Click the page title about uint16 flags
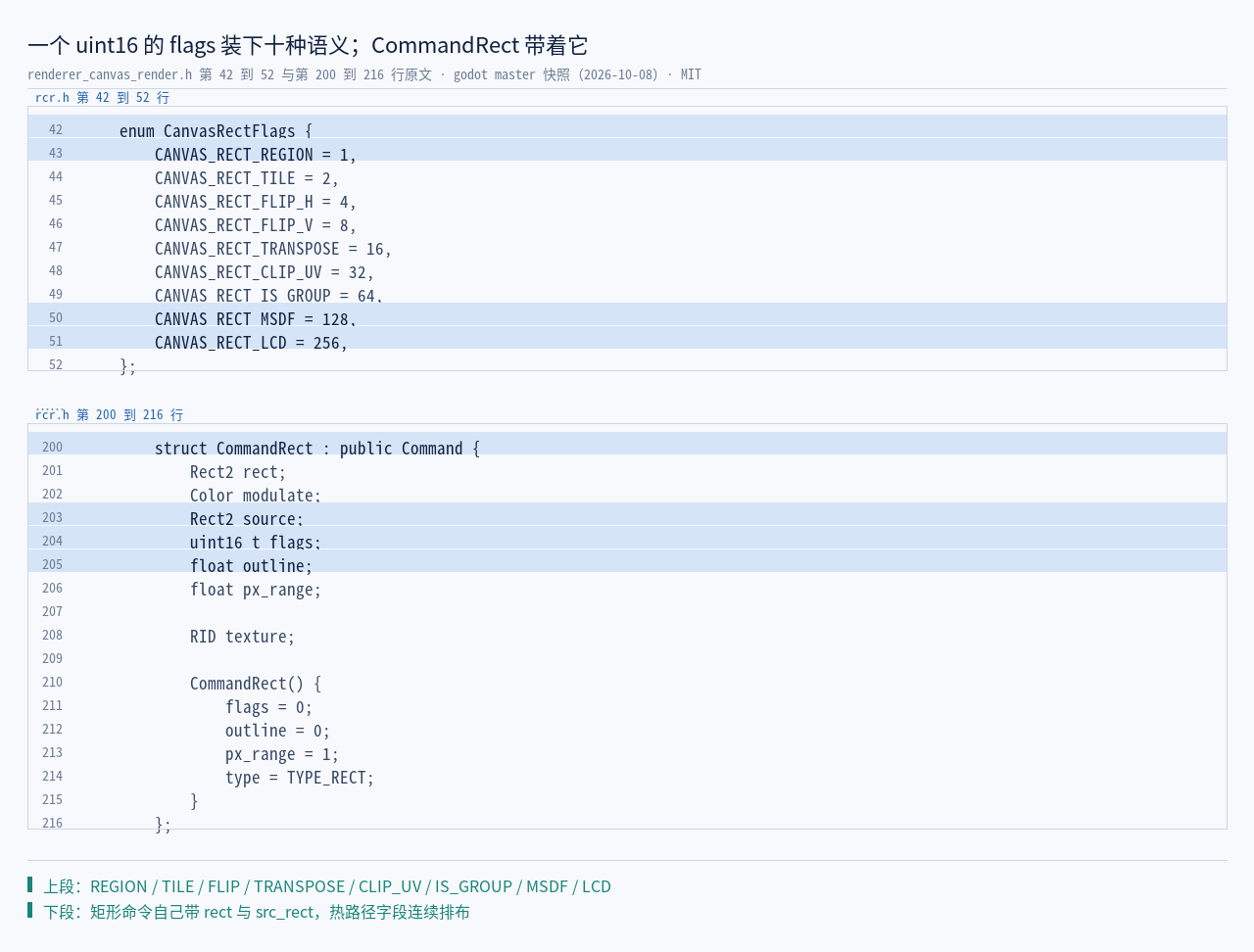The width and height of the screenshot is (1254, 952). (308, 45)
